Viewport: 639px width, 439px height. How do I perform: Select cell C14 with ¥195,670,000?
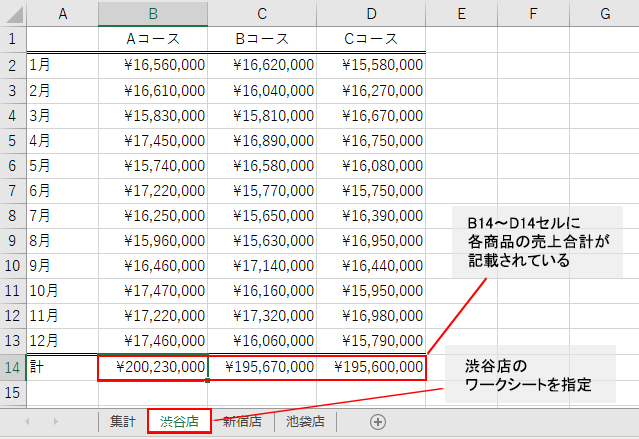(x=262, y=367)
